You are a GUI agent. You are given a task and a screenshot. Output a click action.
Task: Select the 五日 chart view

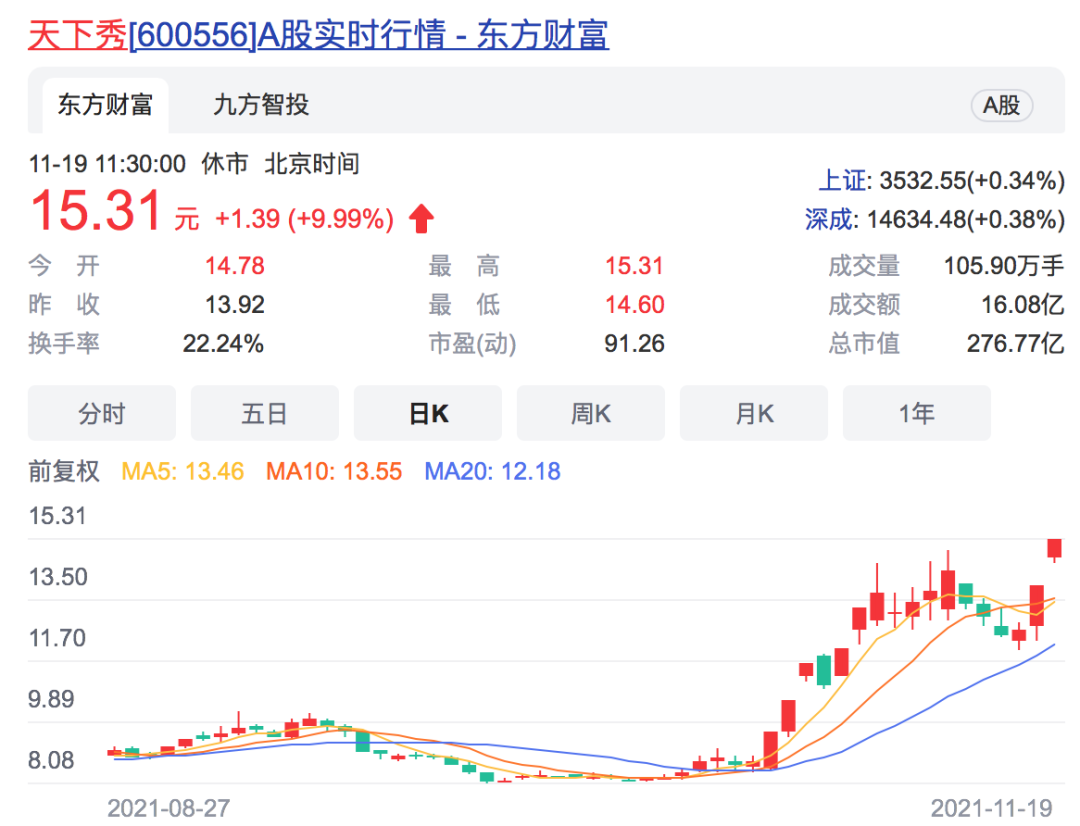(264, 413)
